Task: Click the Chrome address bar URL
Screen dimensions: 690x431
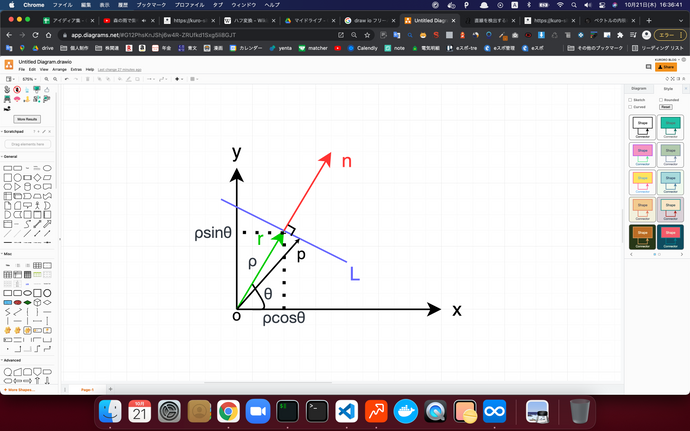Action: coord(154,35)
